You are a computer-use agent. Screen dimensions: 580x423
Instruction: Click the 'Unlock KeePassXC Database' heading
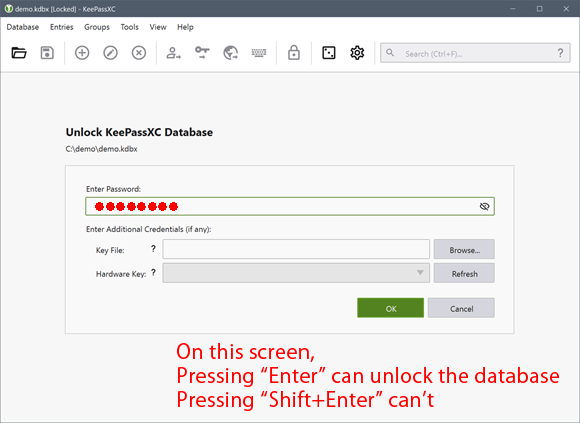coord(139,132)
